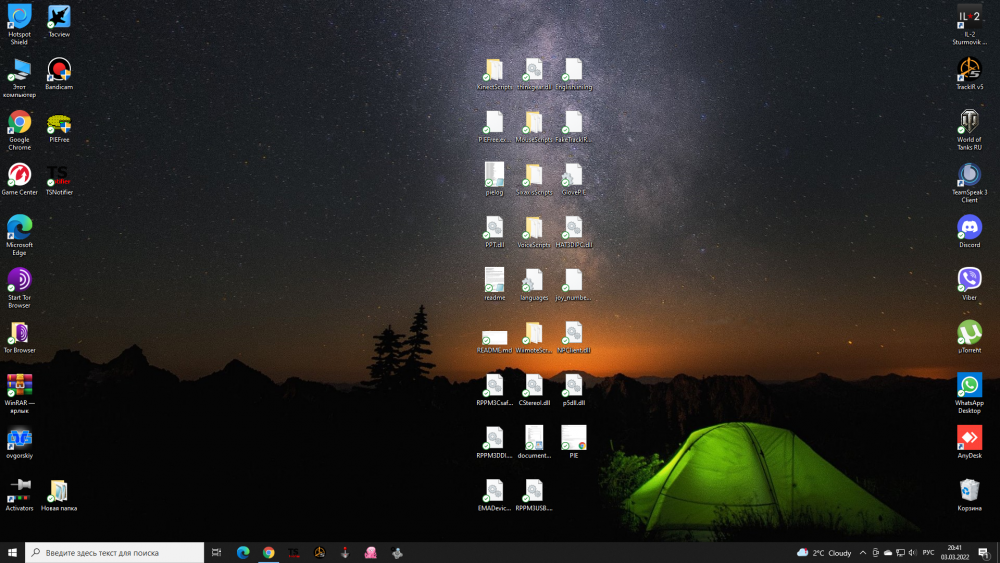Open the Windows Start menu
This screenshot has height=563, width=1000.
(13, 553)
